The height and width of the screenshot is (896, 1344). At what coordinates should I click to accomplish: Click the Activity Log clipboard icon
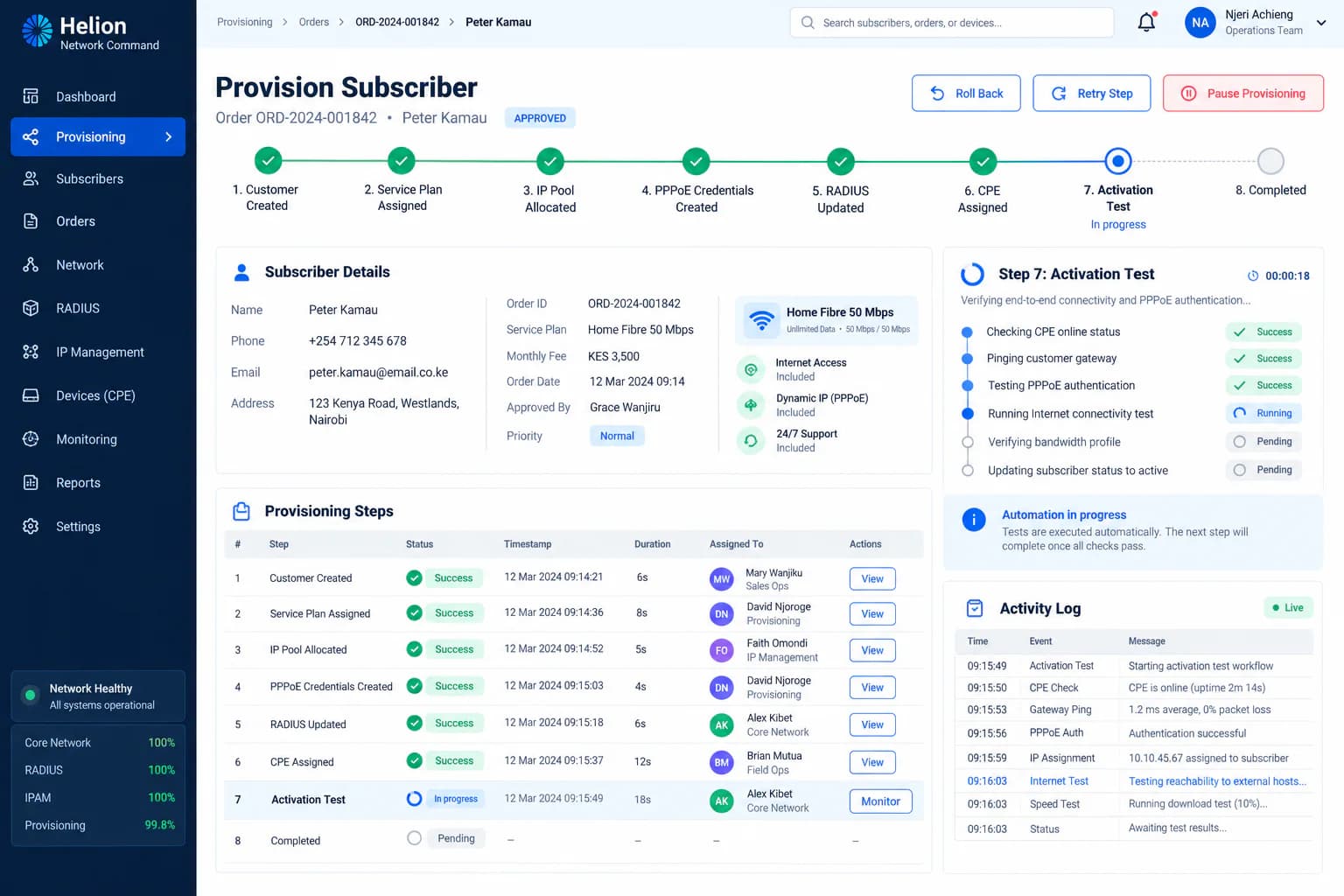(x=974, y=608)
